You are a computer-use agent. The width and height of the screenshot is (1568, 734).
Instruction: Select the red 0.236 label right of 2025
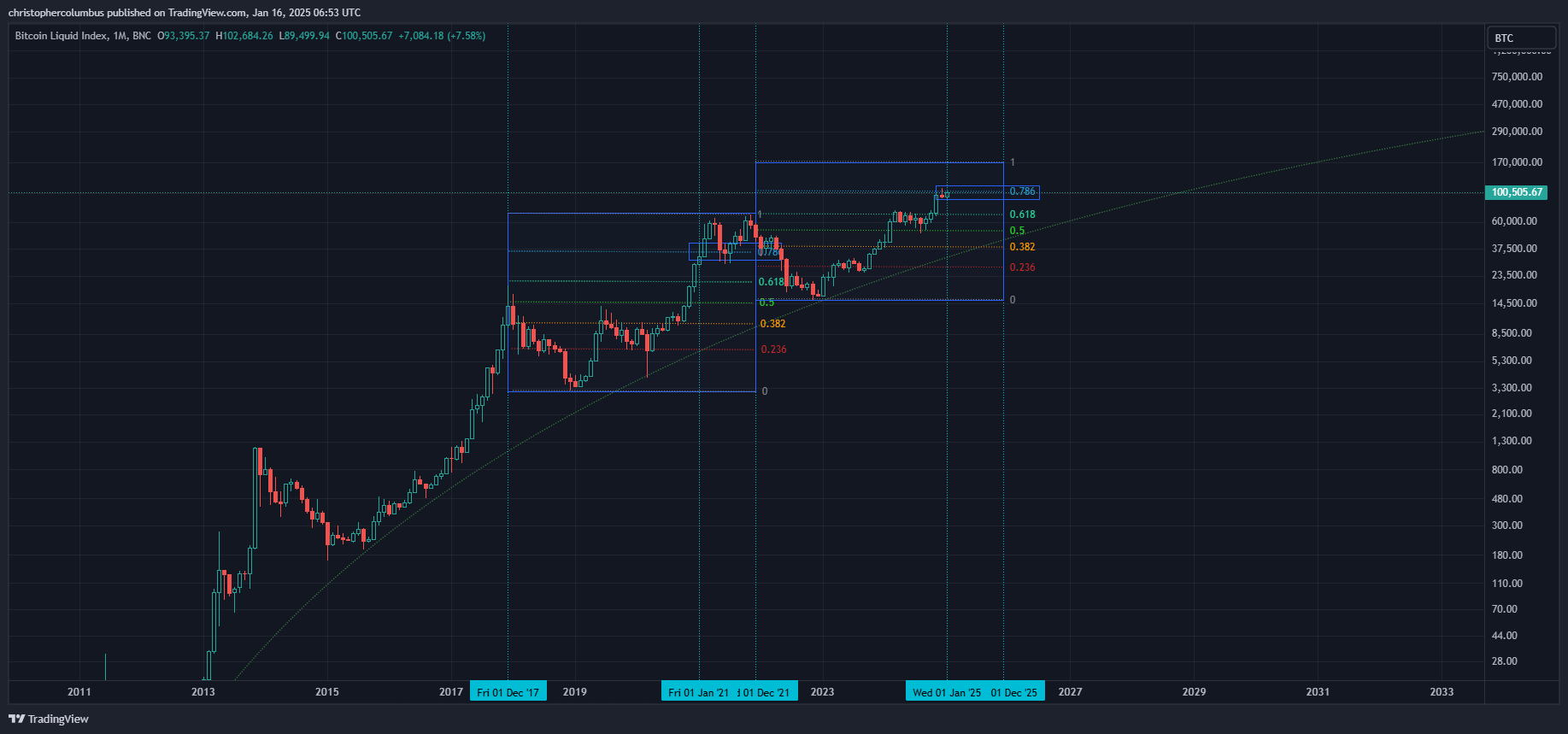(1022, 267)
